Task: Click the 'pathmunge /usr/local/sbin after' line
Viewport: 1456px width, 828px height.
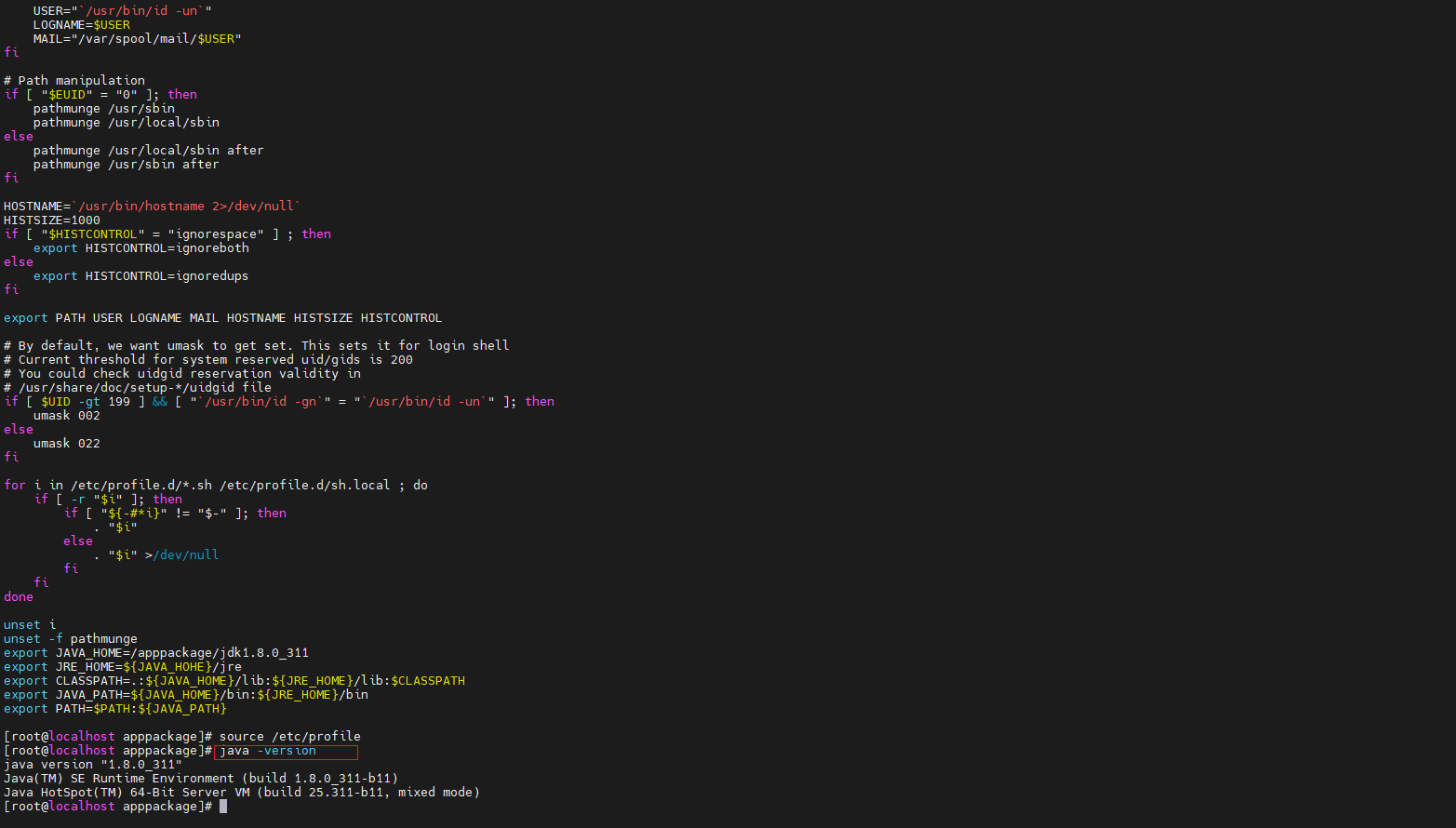Action: pos(149,151)
